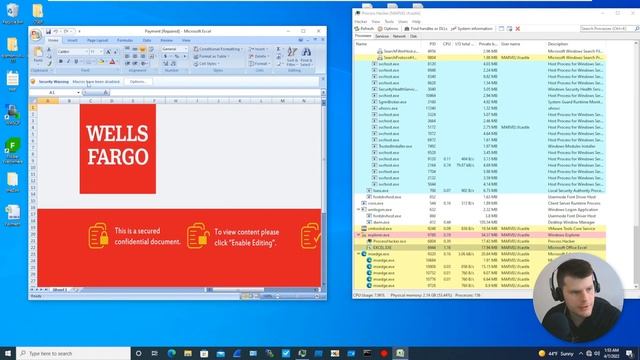
Task: Click the security warning shield icon
Action: tap(33, 82)
